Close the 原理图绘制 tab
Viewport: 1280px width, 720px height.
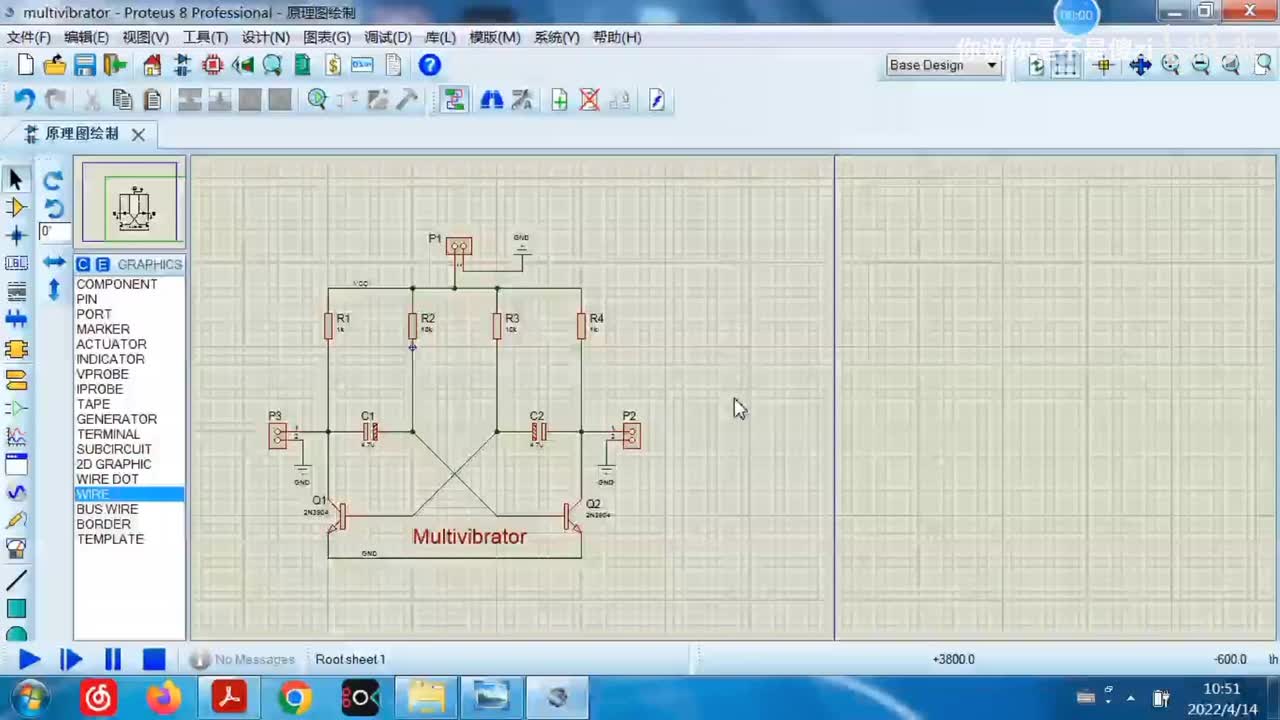(x=138, y=134)
